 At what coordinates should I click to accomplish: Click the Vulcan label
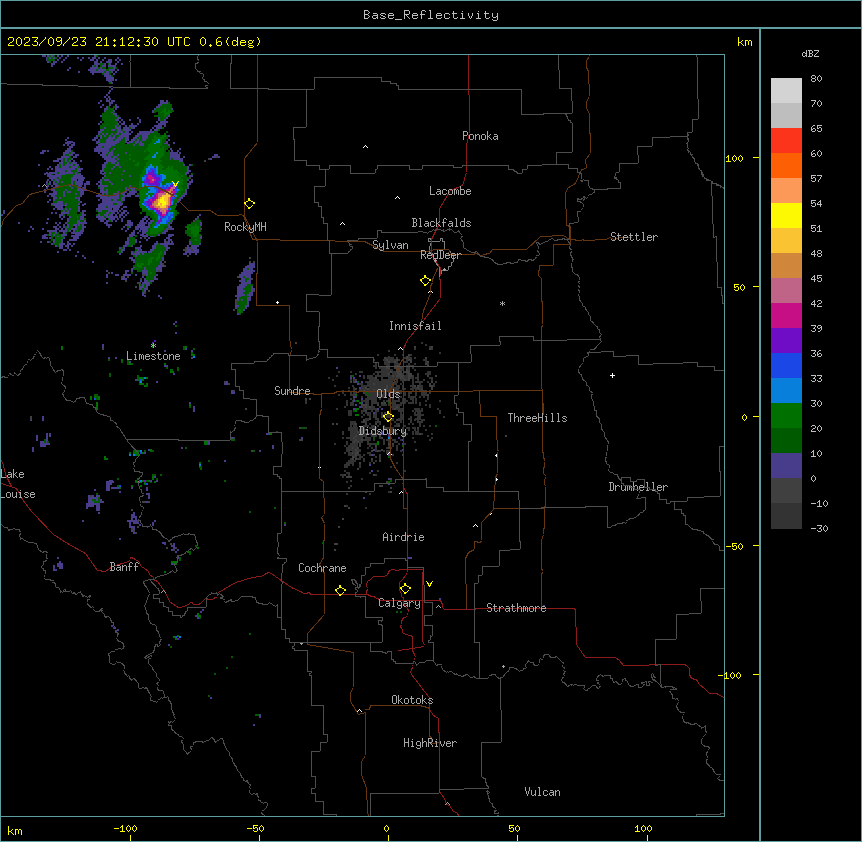[543, 792]
